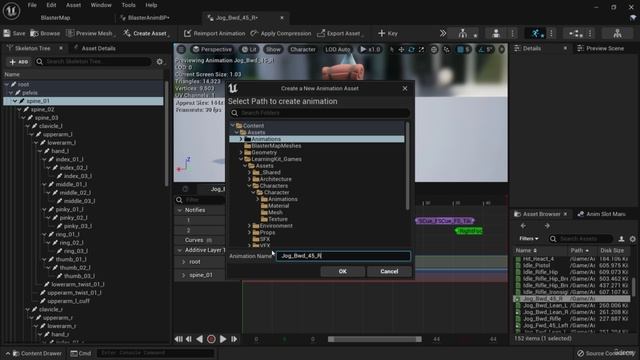Collapse the root bone in tree
The width and height of the screenshot is (640, 360).
[x=7, y=84]
